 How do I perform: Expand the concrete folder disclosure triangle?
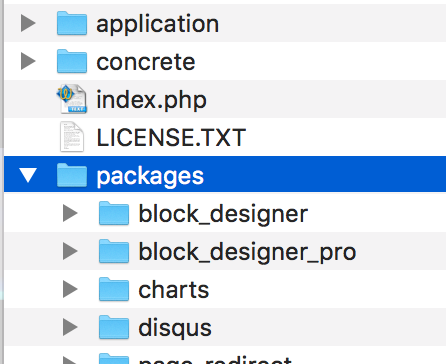click(28, 61)
